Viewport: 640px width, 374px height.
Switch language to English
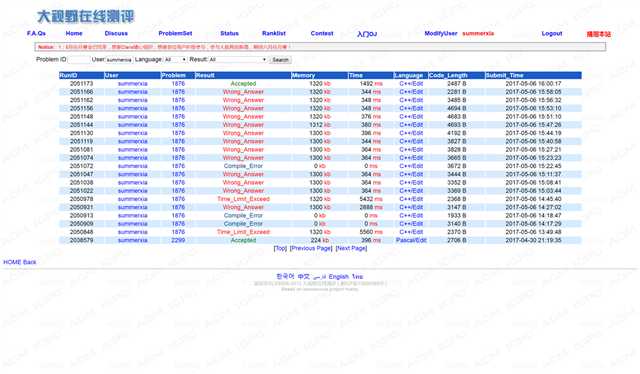tap(339, 276)
